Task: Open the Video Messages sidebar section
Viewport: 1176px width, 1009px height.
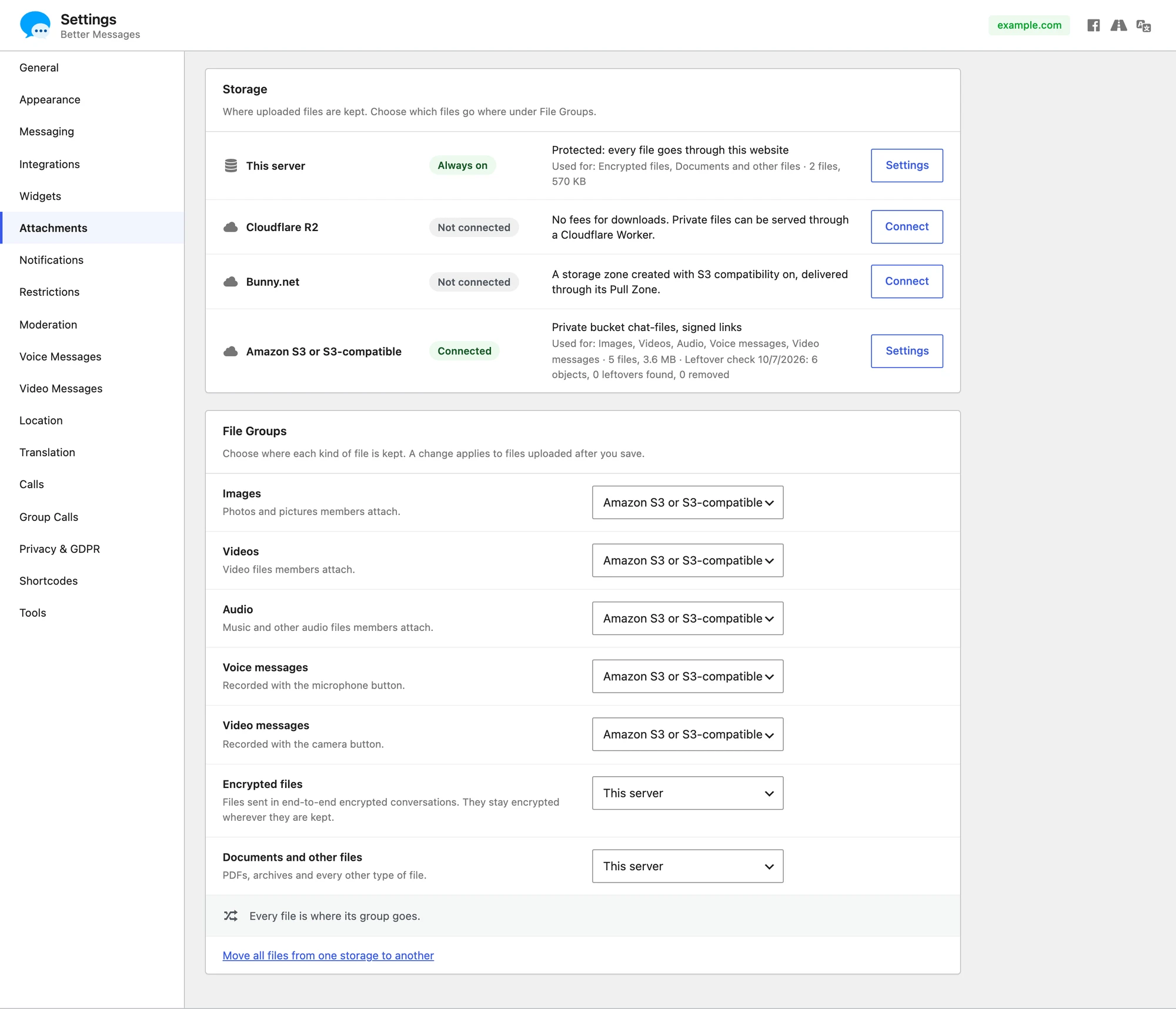Action: [x=92, y=388]
